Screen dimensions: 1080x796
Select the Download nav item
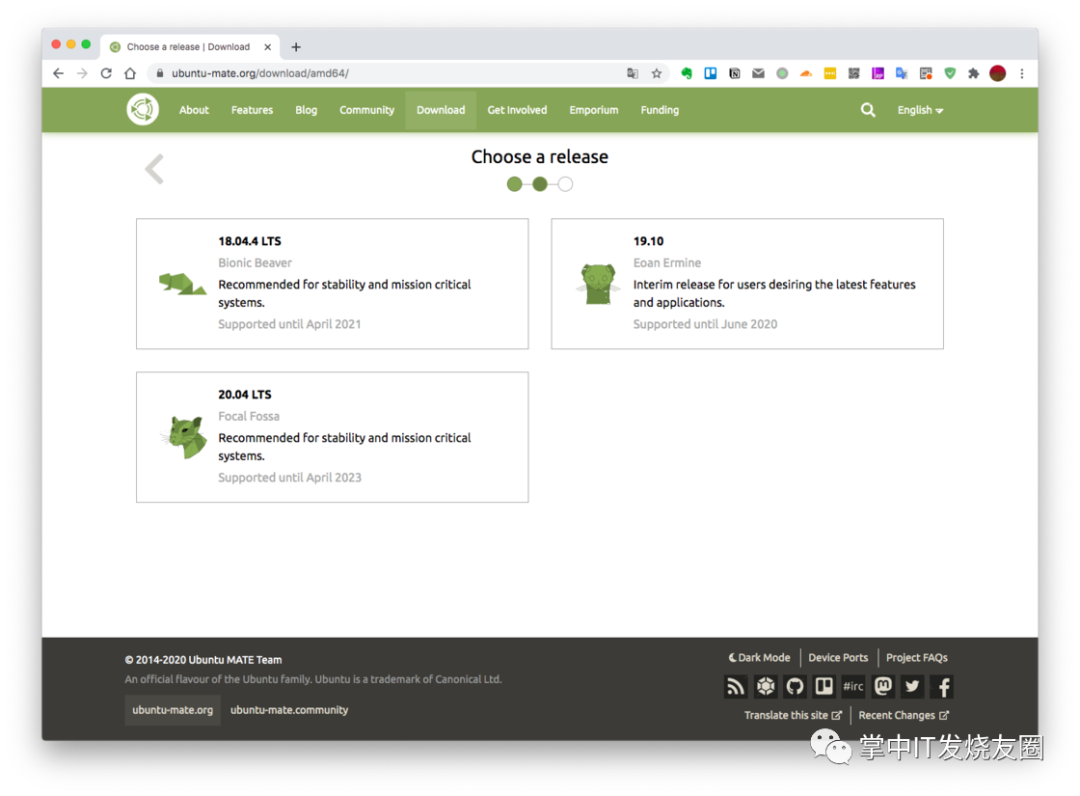pyautogui.click(x=441, y=110)
